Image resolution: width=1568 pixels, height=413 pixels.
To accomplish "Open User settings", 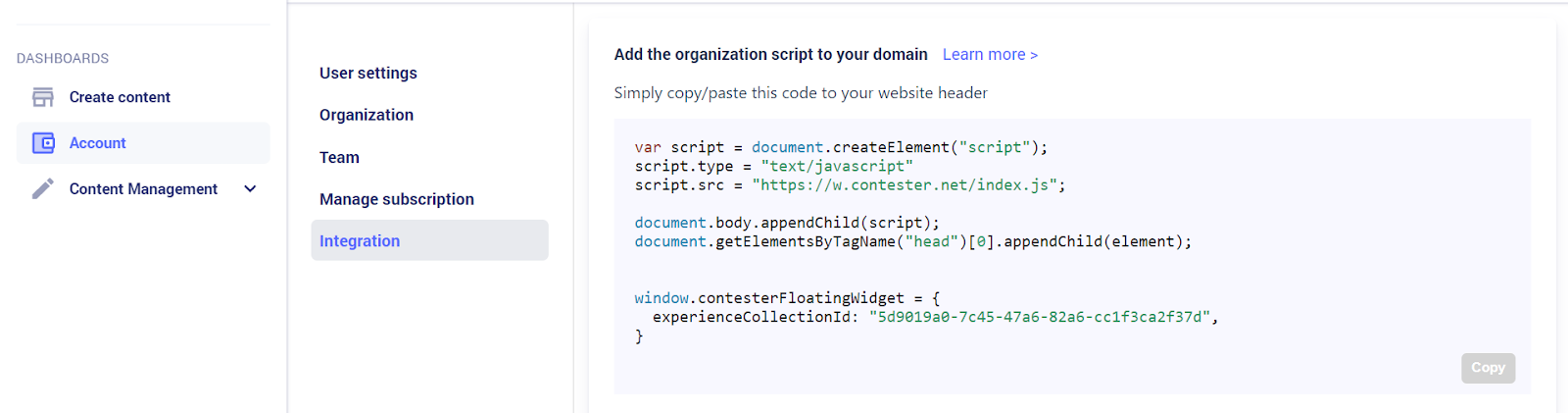I will 368,73.
